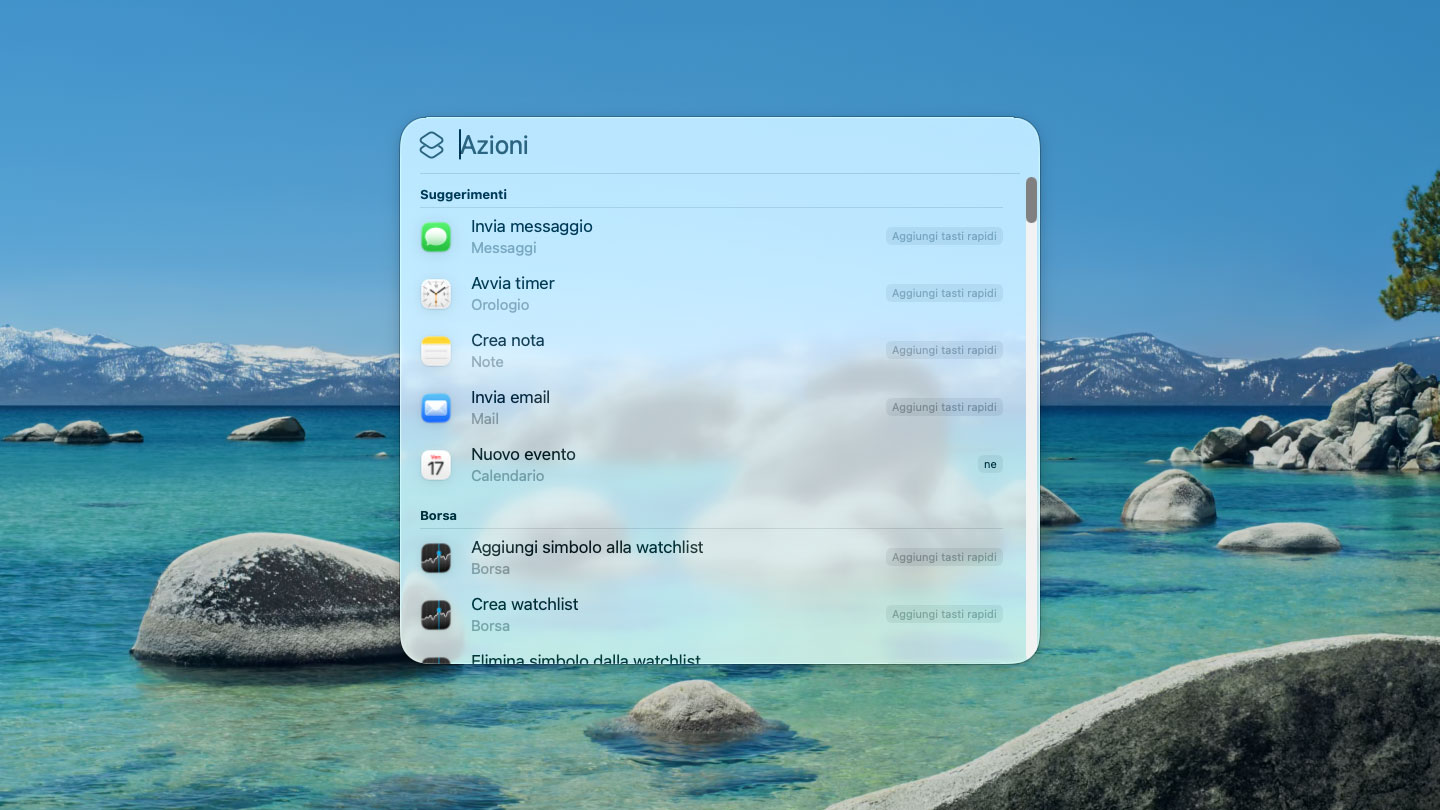The width and height of the screenshot is (1440, 810).
Task: Click Aggiungi tasti rapidi for Crea watchlist
Action: point(944,614)
